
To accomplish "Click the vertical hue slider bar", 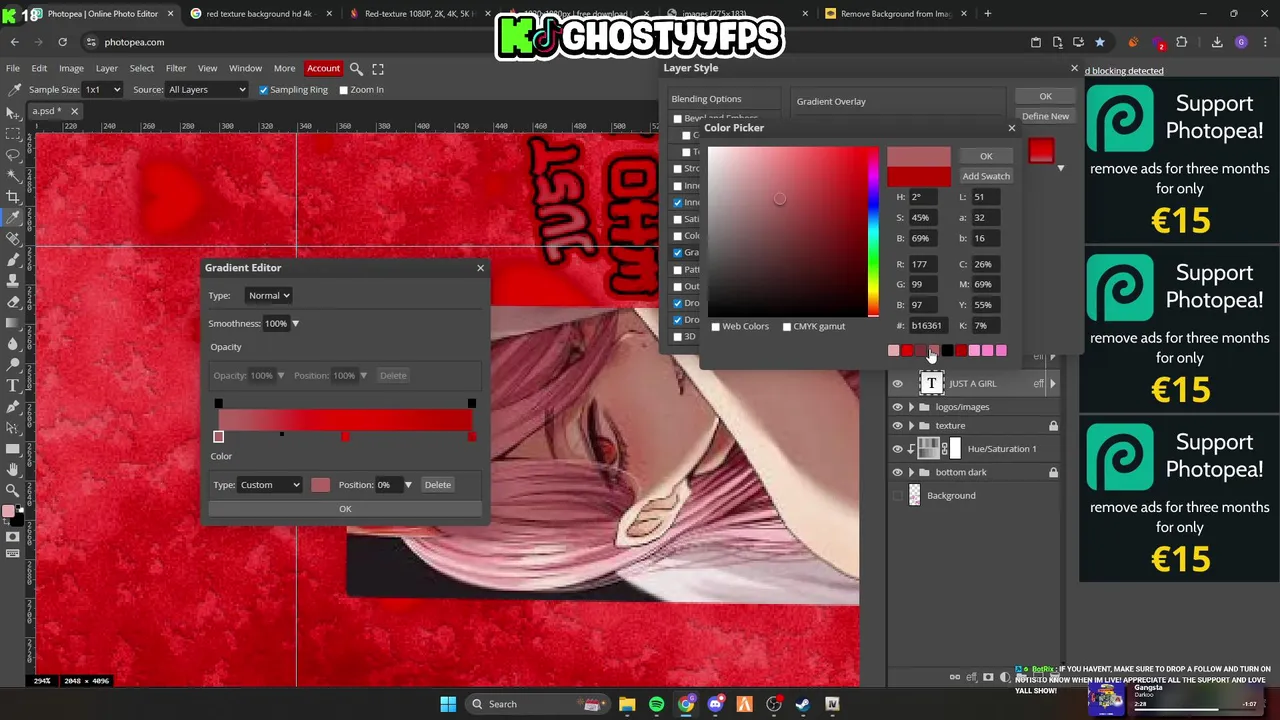I will [x=873, y=232].
